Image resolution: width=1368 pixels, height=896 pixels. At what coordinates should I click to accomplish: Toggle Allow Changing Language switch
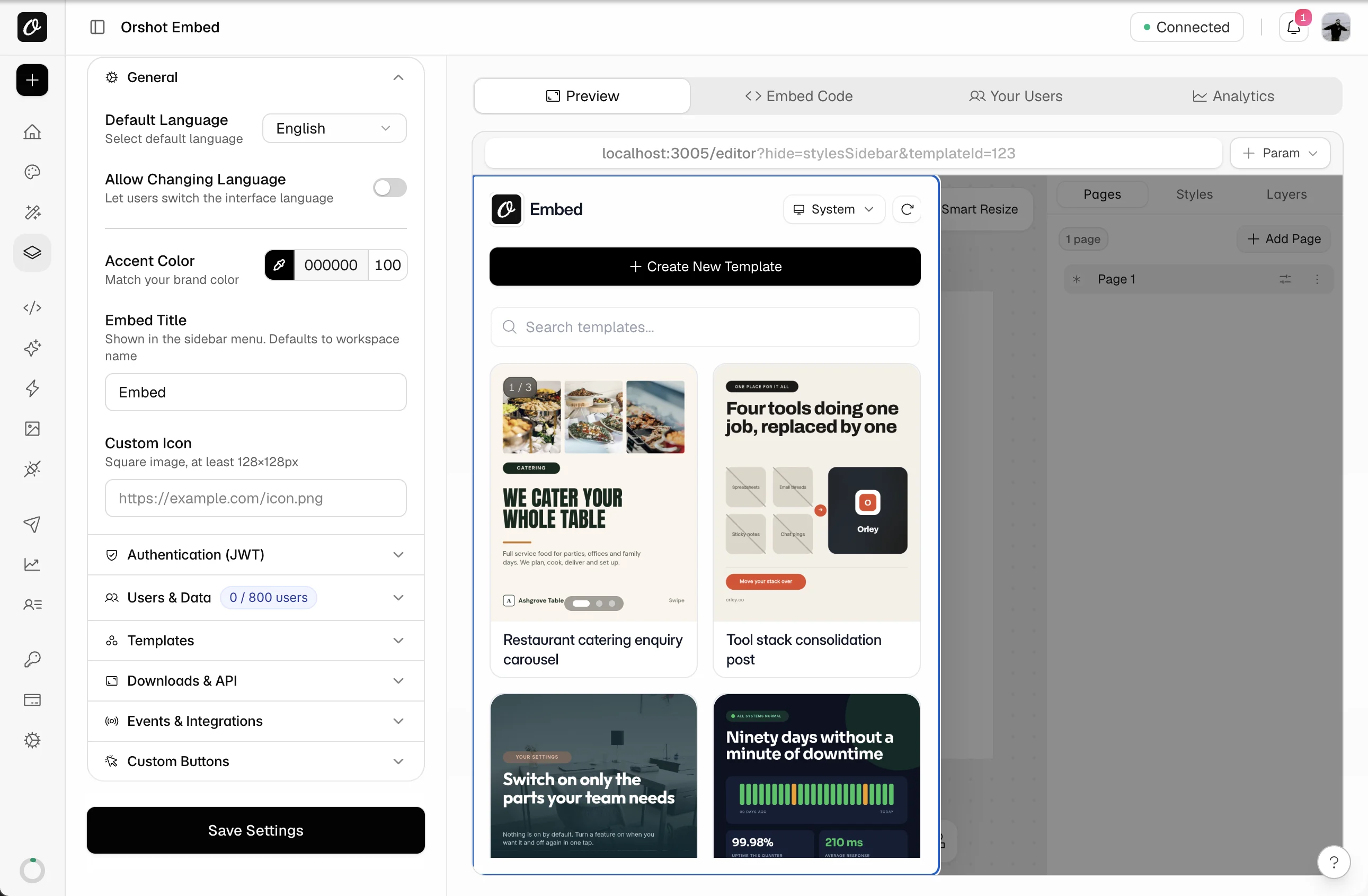[390, 188]
